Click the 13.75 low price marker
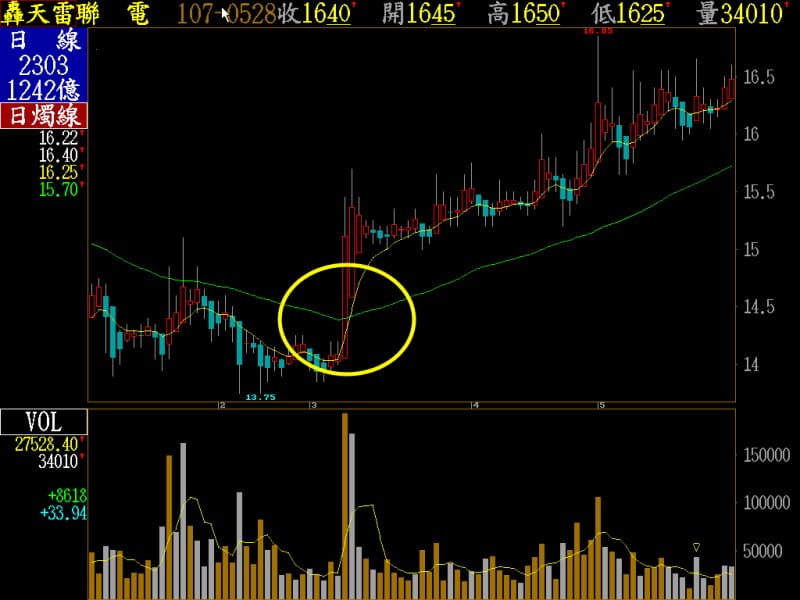Viewport: 800px width, 600px height. [260, 397]
